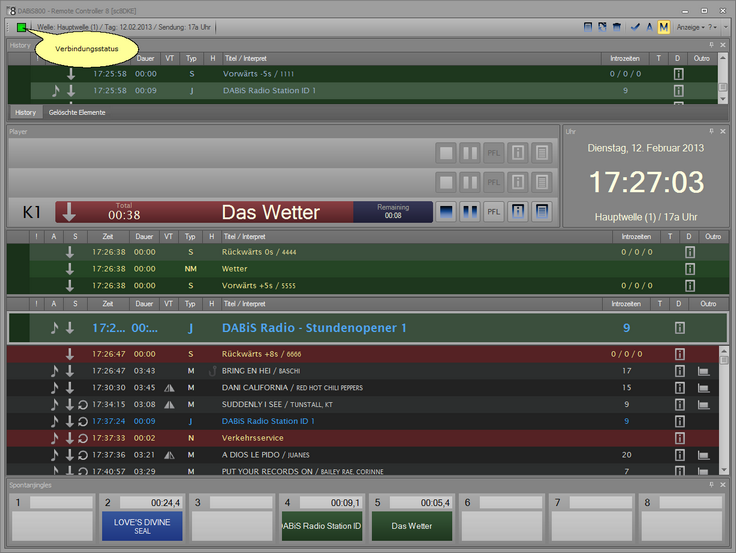The width and height of the screenshot is (736, 553).
Task: Click the empty spontaneous jingle slot 1
Action: (52, 526)
